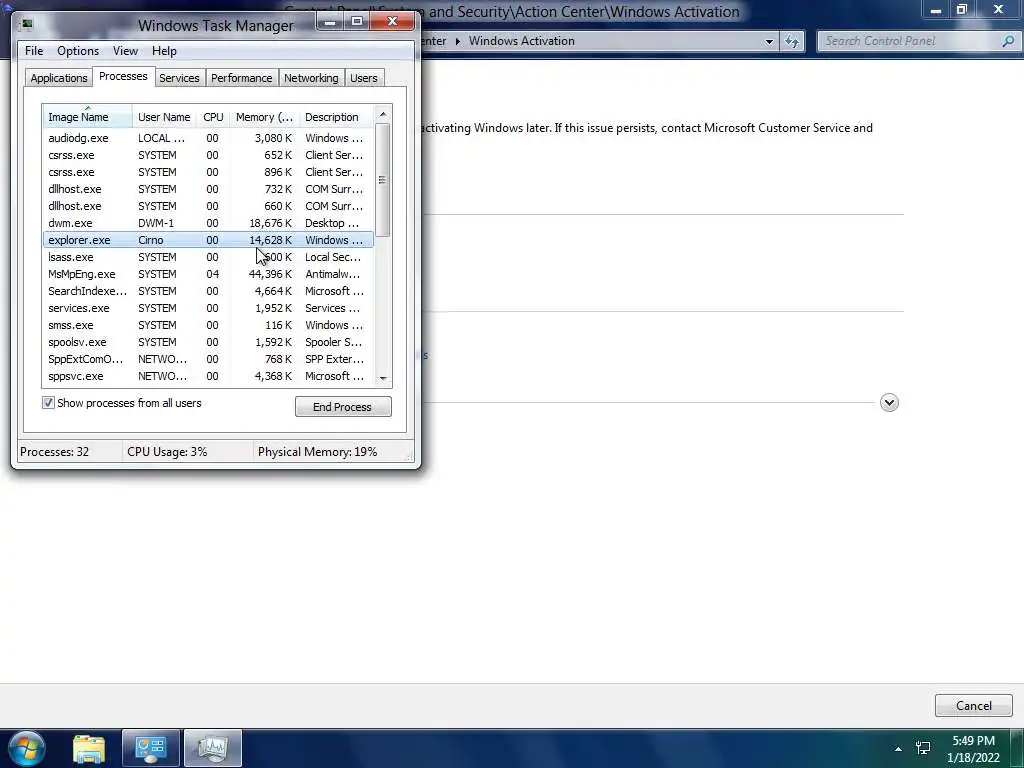Viewport: 1024px width, 768px height.
Task: Switch to the Performance tab
Action: [x=242, y=78]
